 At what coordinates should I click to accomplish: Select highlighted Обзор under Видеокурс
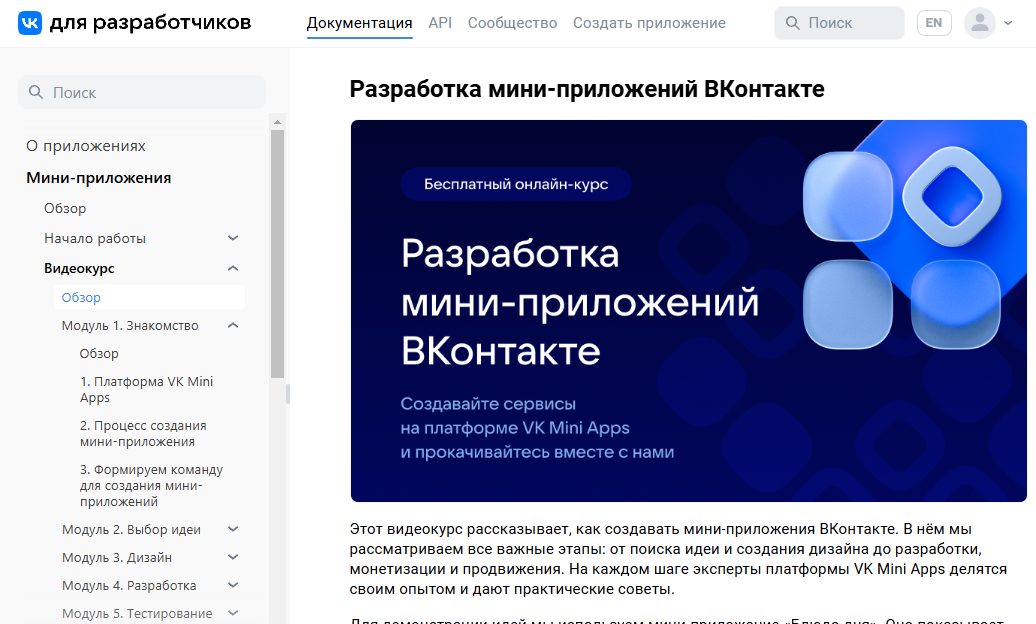pos(149,297)
